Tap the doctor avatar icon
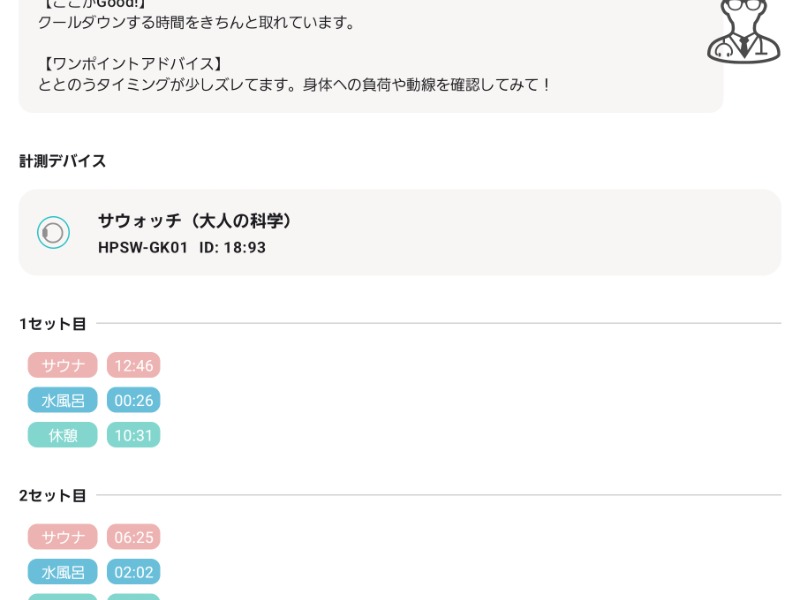The height and width of the screenshot is (600, 800). point(743,32)
